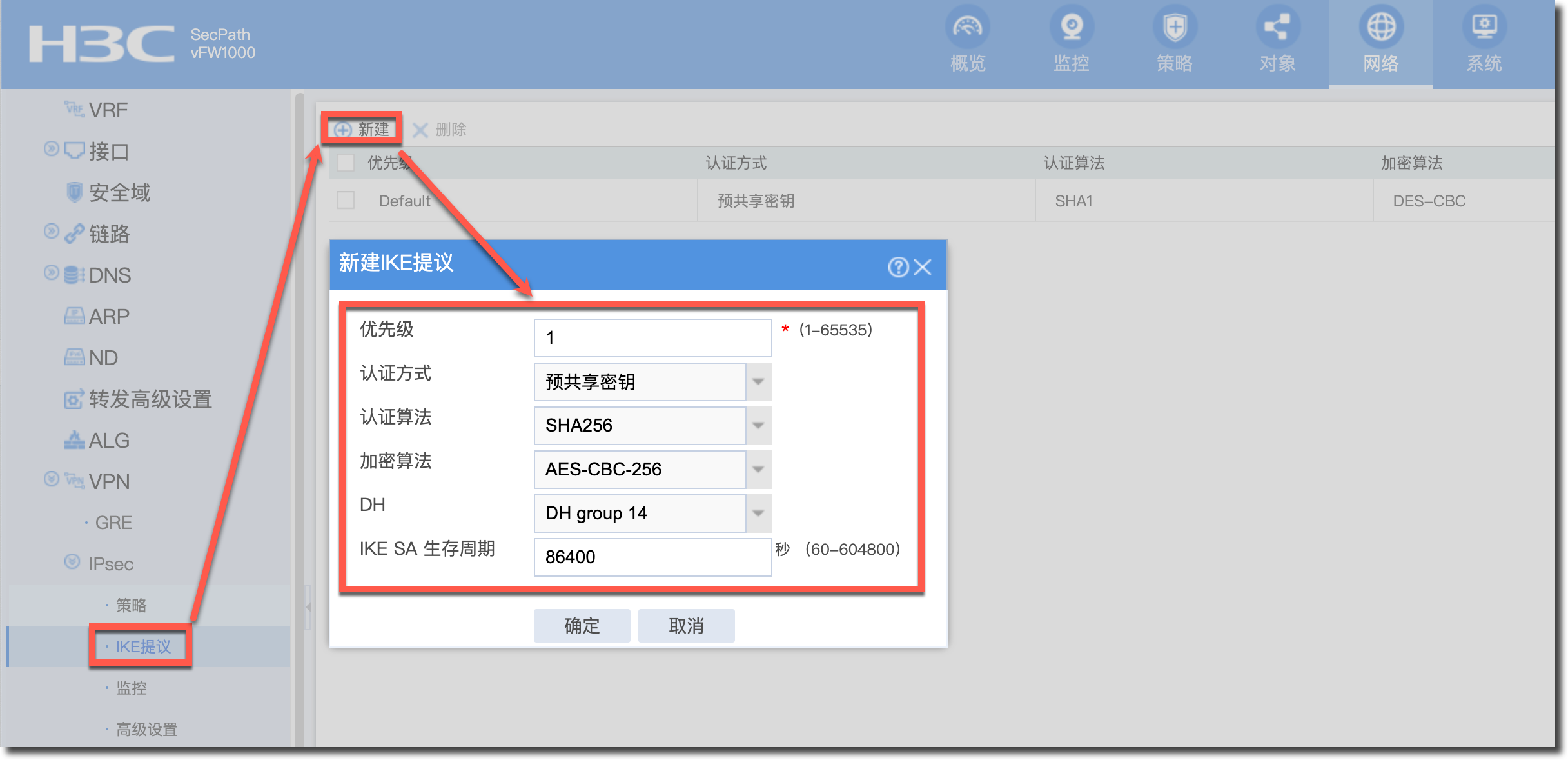The height and width of the screenshot is (760, 1568).
Task: Tick the Default row checkbox
Action: tap(346, 201)
